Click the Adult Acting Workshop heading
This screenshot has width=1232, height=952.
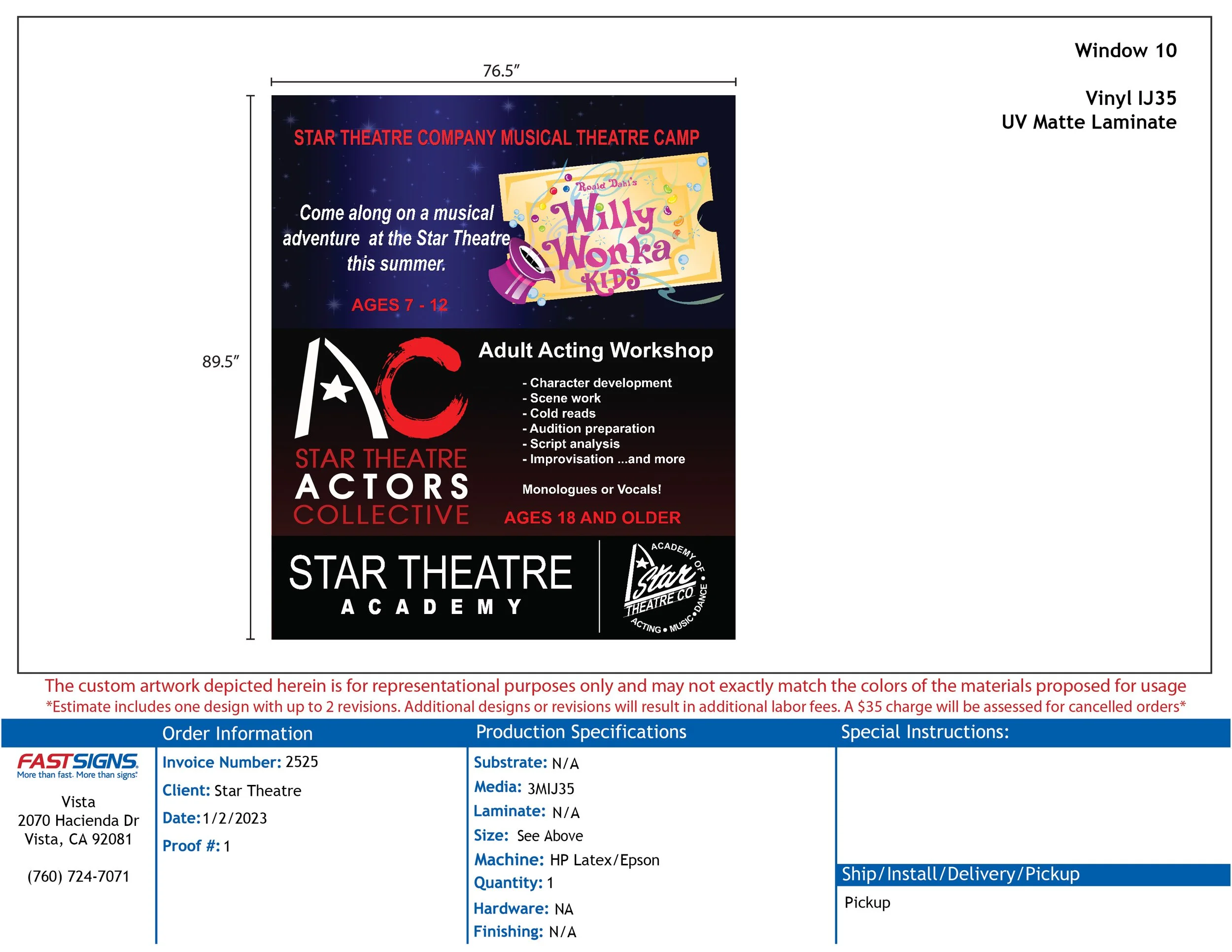(x=596, y=350)
